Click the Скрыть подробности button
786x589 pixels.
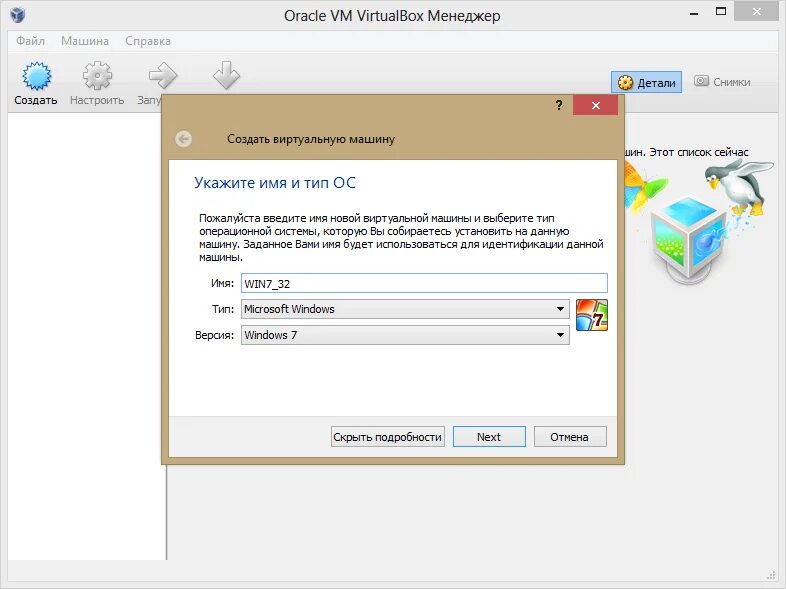point(387,437)
